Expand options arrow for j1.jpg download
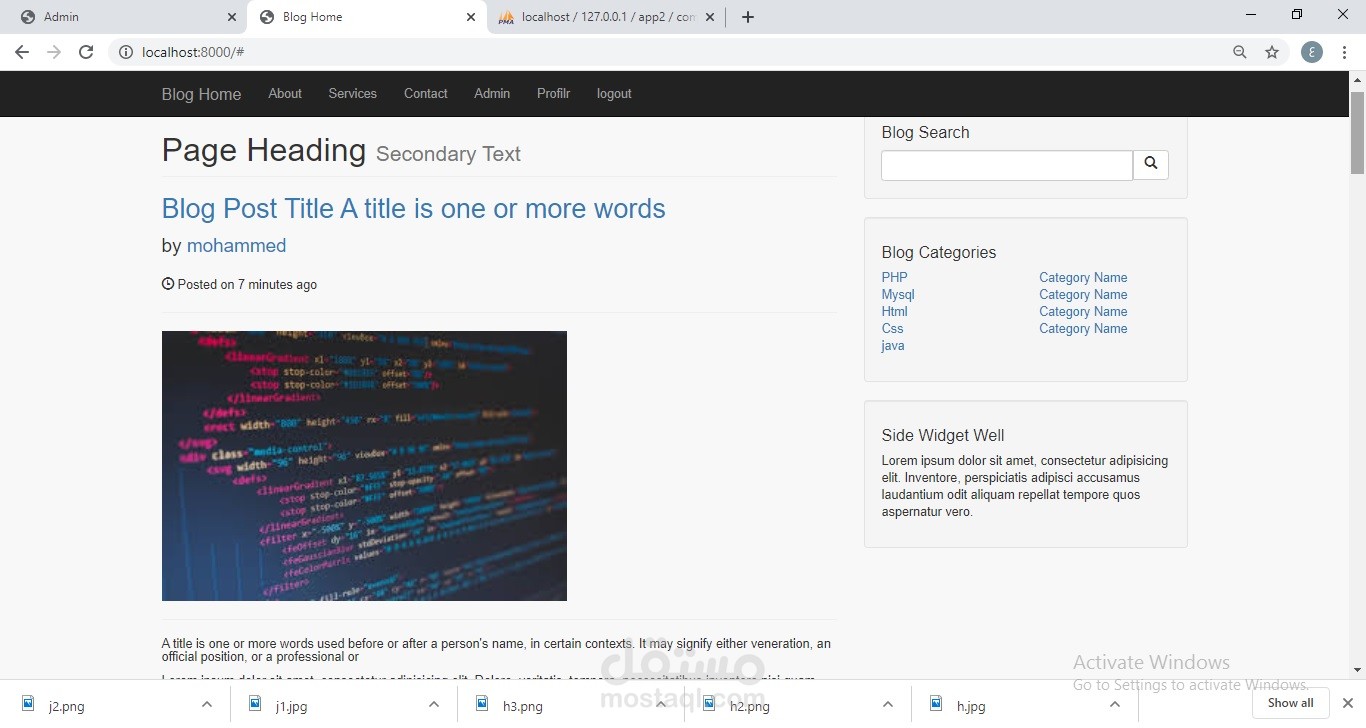 (x=434, y=705)
